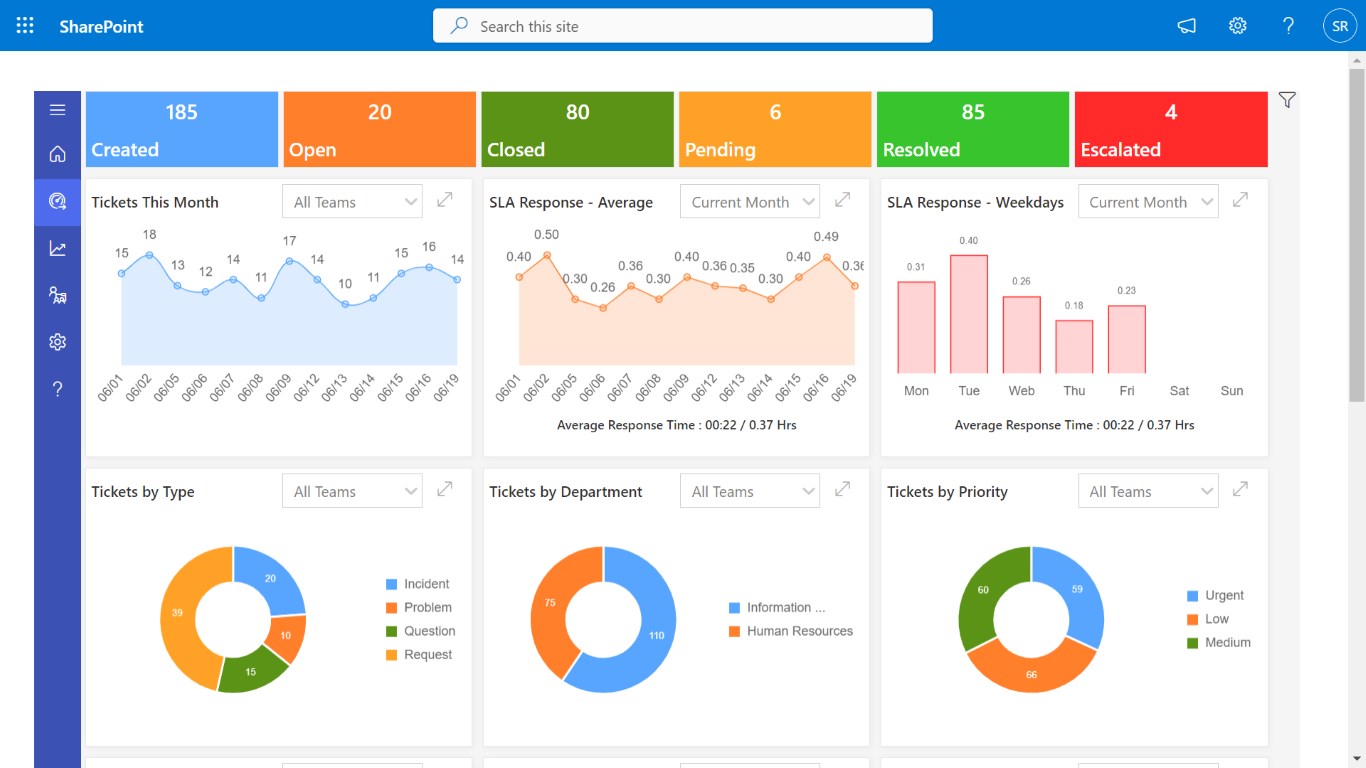Open the SharePoint app launcher grid
Screen dimensions: 1366x768
click(x=25, y=26)
